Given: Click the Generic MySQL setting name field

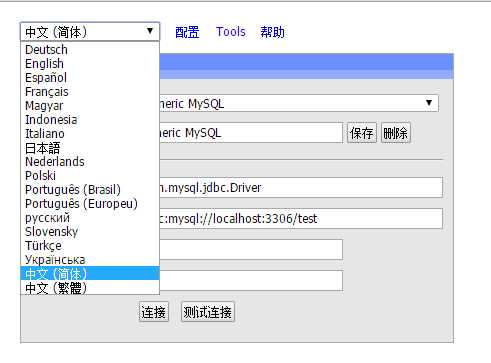Looking at the screenshot, I should click(x=251, y=133).
